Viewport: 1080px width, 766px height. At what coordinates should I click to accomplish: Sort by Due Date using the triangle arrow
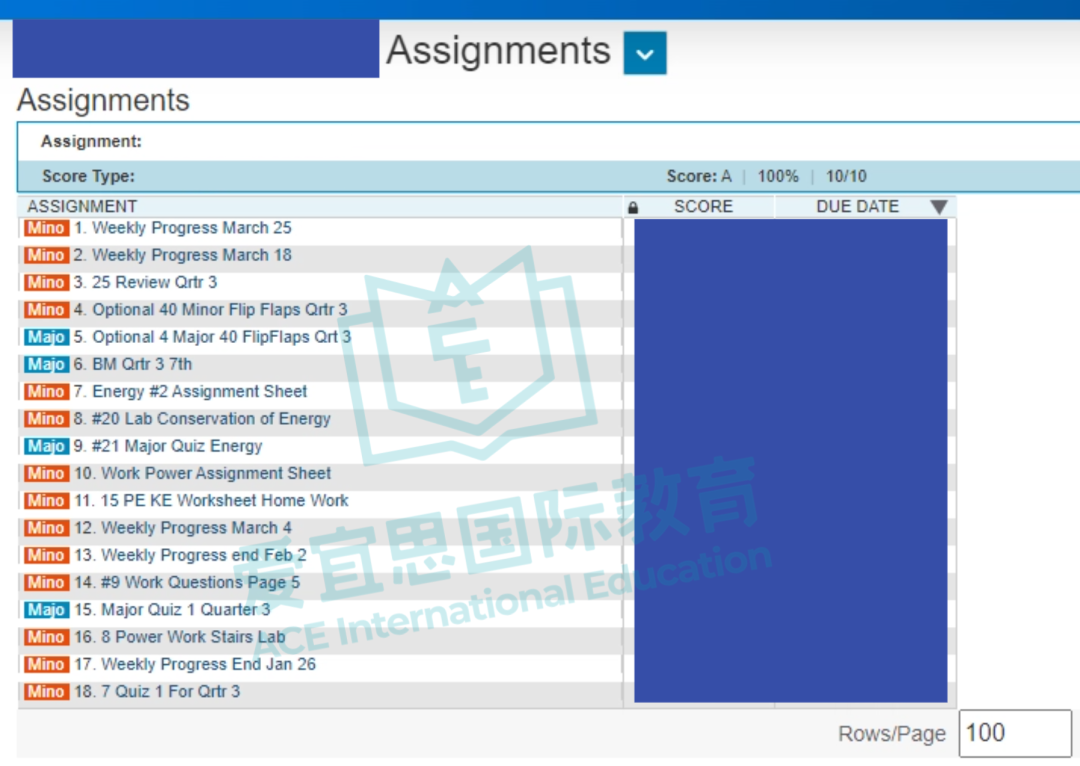click(938, 207)
